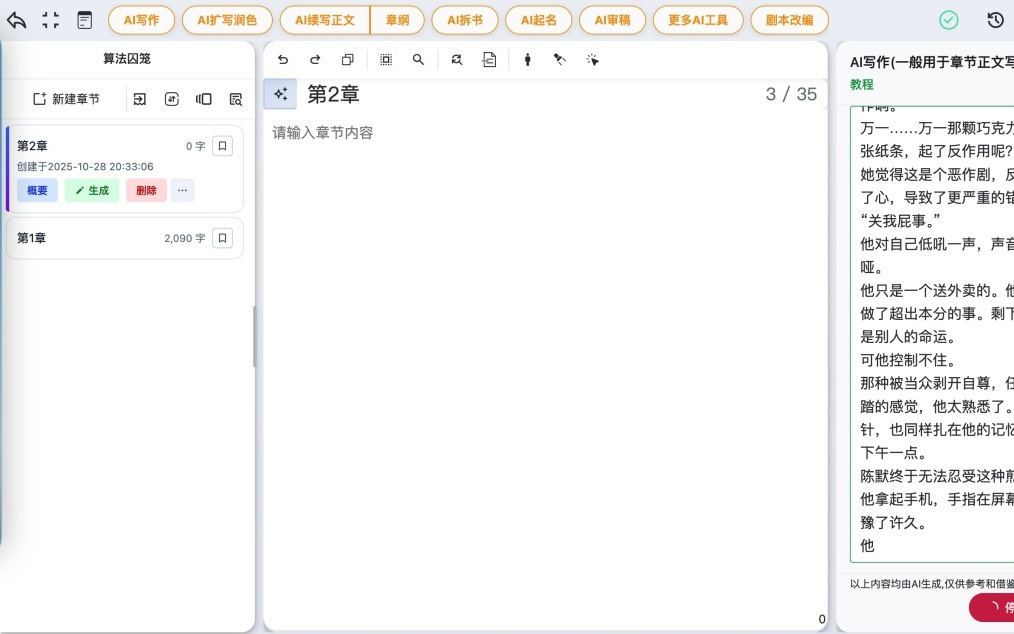
Task: Toggle the bookmark on 第1章
Action: pos(222,238)
